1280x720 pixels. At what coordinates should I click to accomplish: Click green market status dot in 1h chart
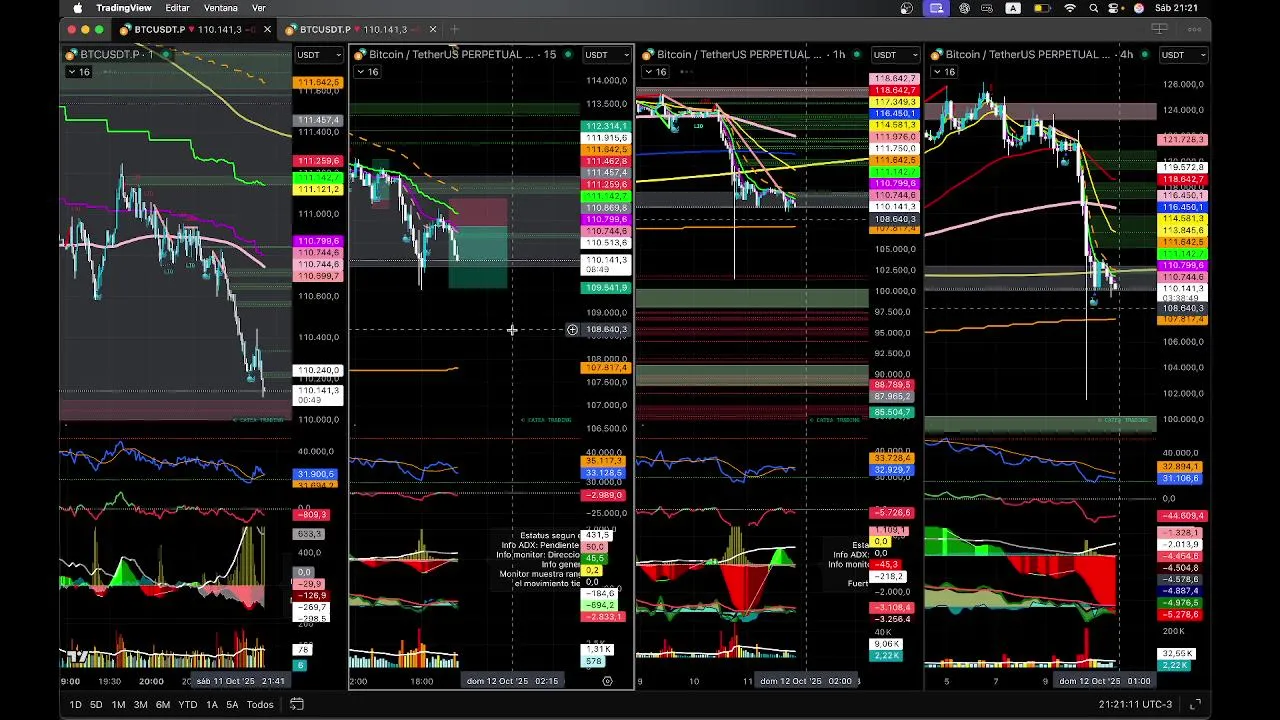857,54
